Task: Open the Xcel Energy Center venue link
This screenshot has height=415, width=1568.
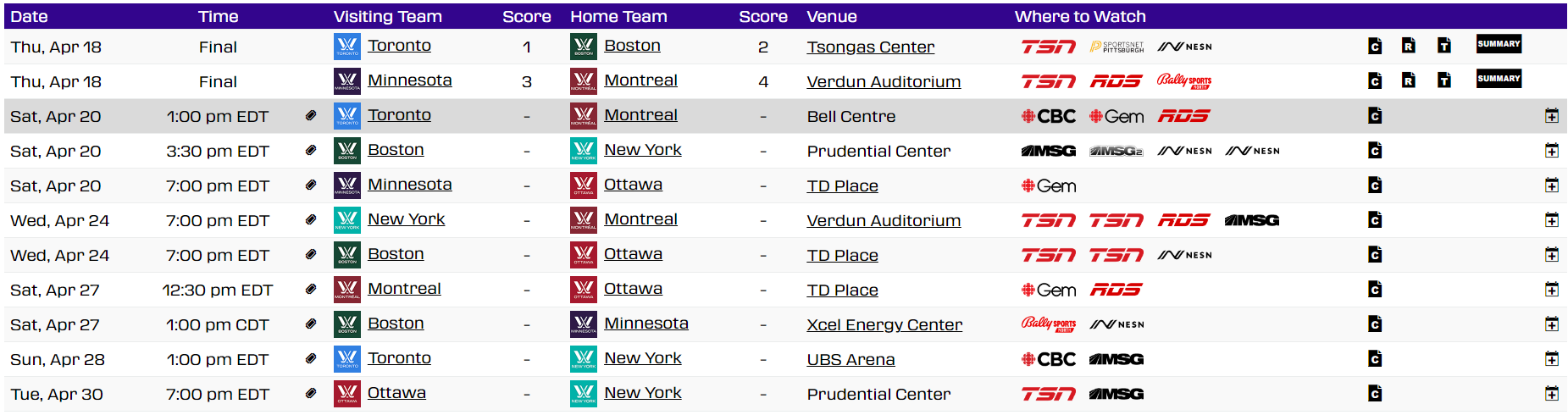Action: pos(884,325)
